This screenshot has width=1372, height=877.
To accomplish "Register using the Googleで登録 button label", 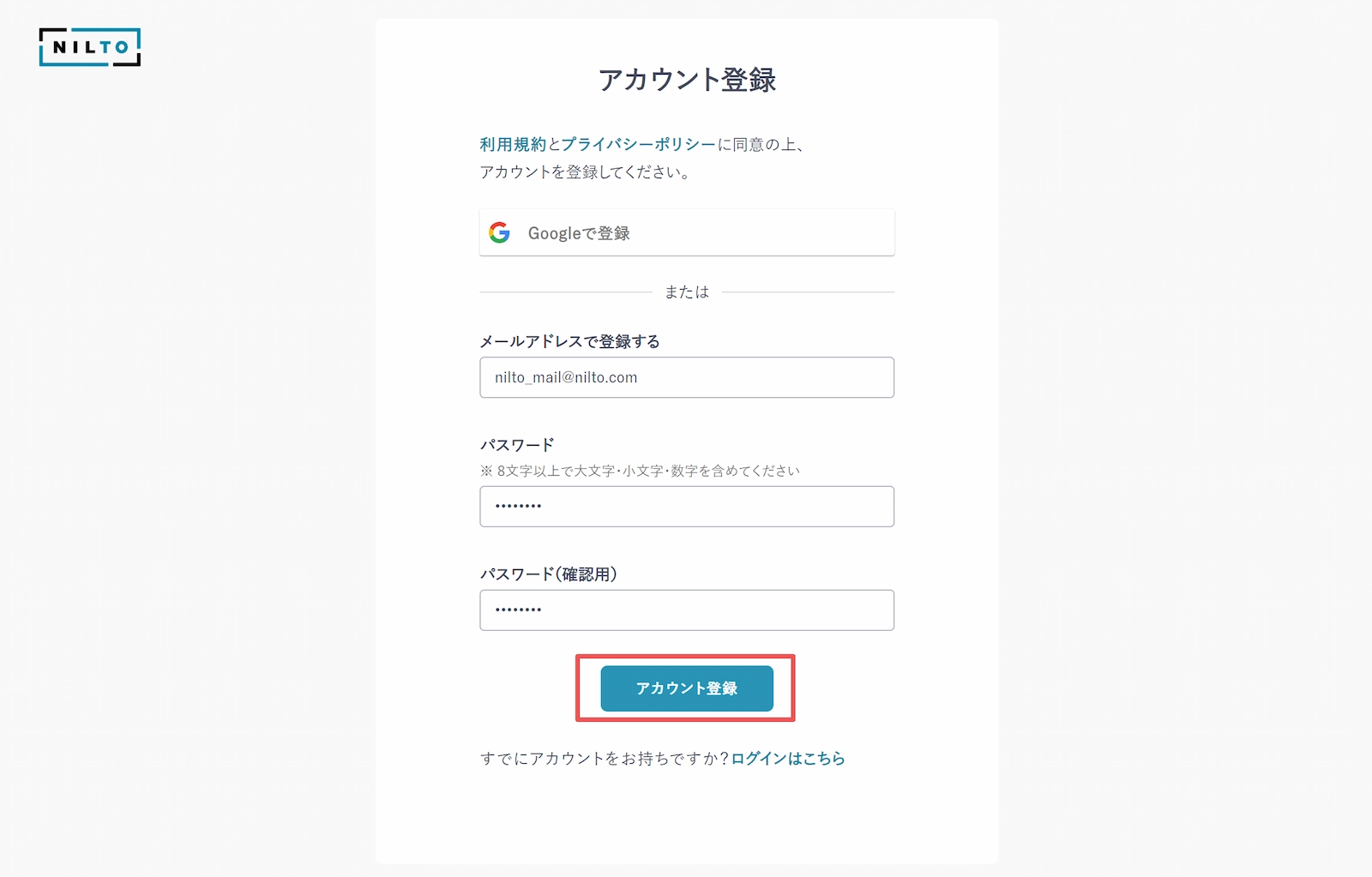I will click(x=579, y=233).
